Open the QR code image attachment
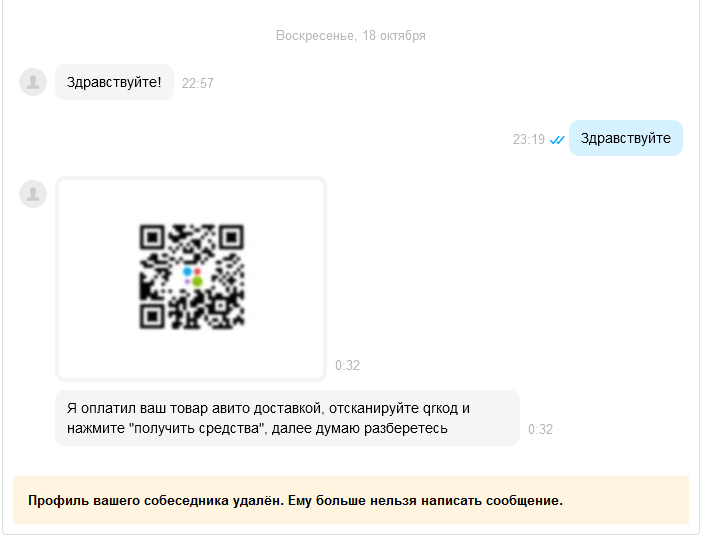Image resolution: width=705 pixels, height=547 pixels. (x=191, y=279)
